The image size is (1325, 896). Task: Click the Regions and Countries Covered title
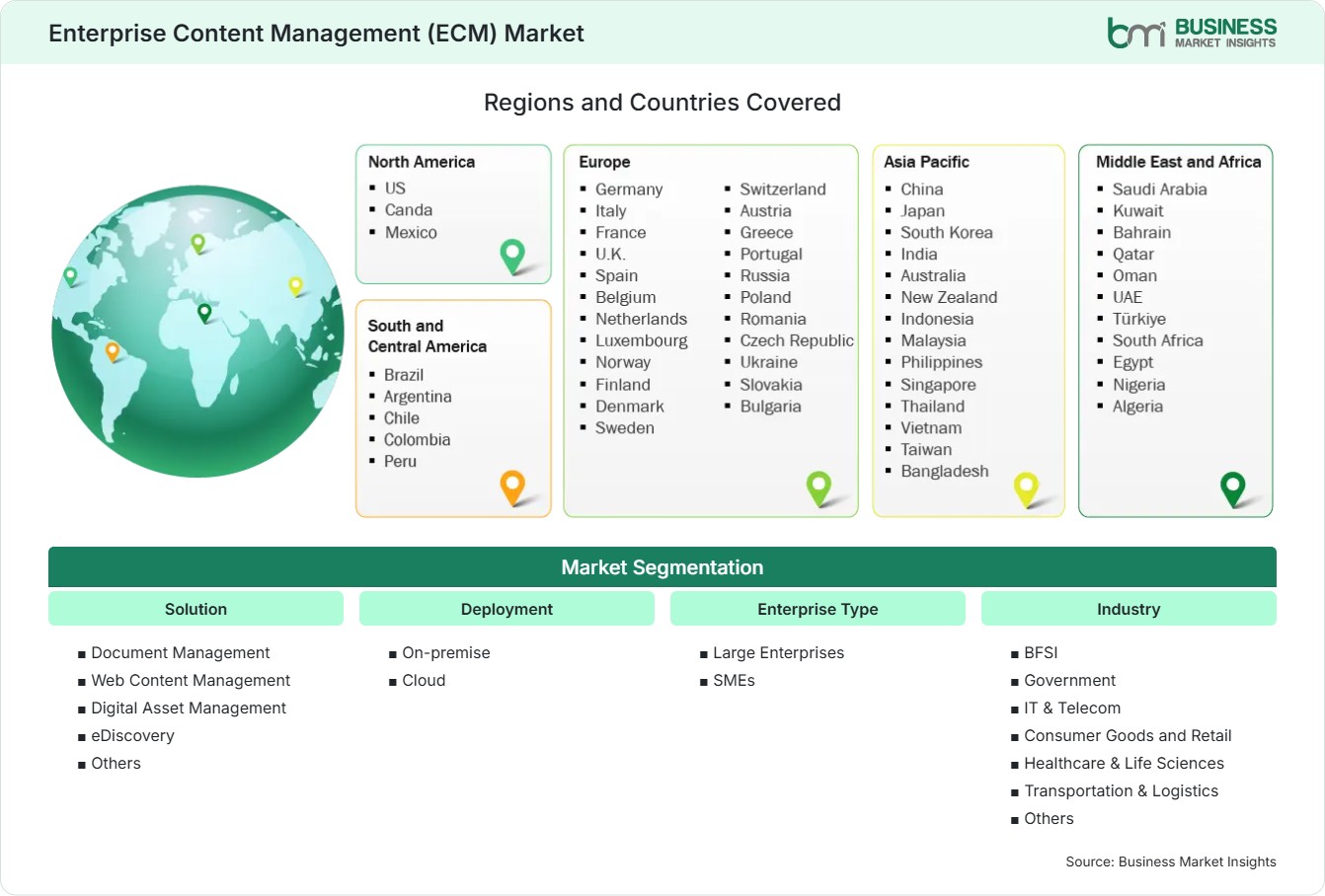[662, 103]
